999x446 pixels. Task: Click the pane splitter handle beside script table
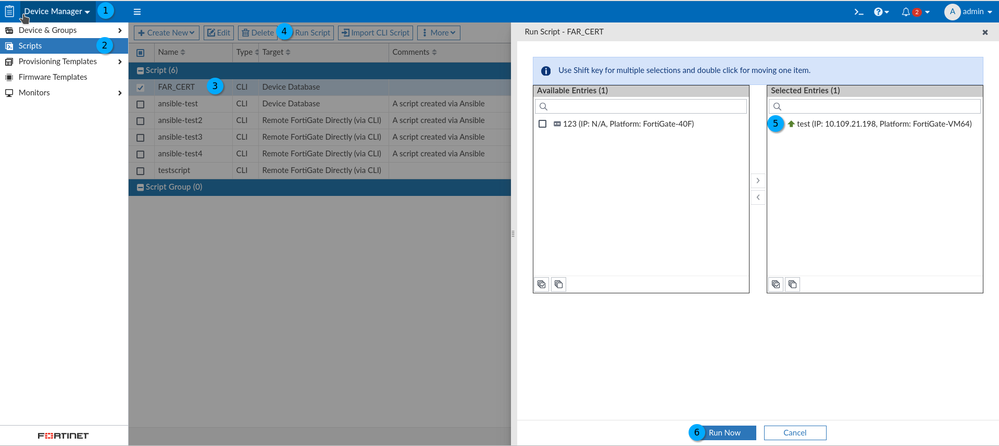coord(513,234)
